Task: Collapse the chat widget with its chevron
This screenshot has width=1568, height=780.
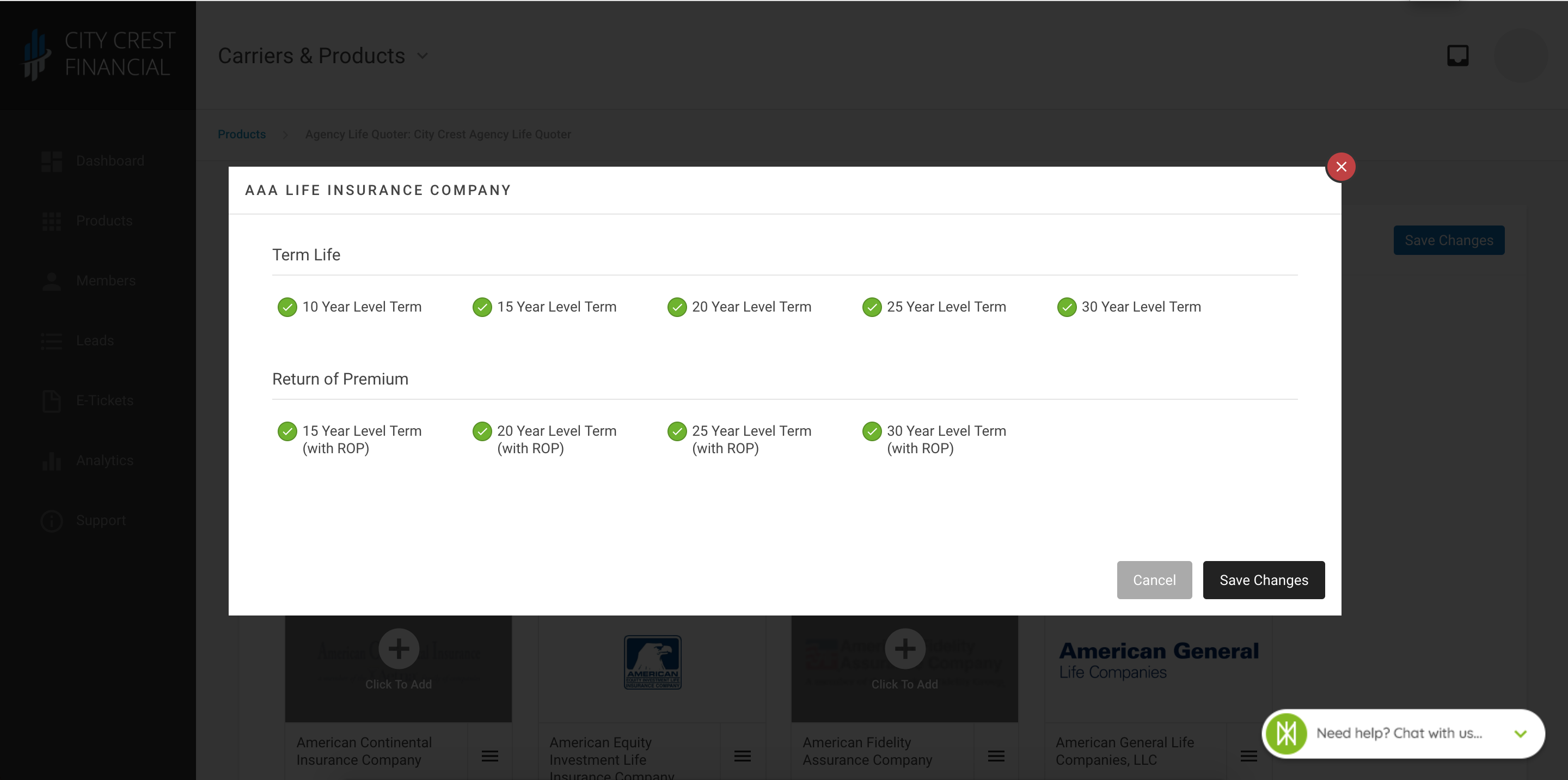Action: 1520,734
